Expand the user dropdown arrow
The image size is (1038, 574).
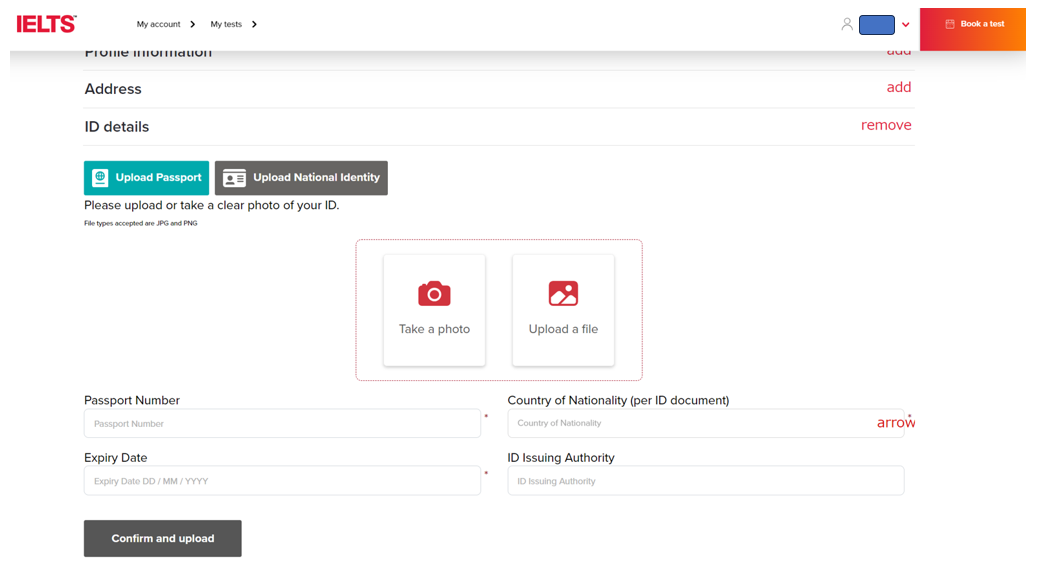tap(906, 25)
